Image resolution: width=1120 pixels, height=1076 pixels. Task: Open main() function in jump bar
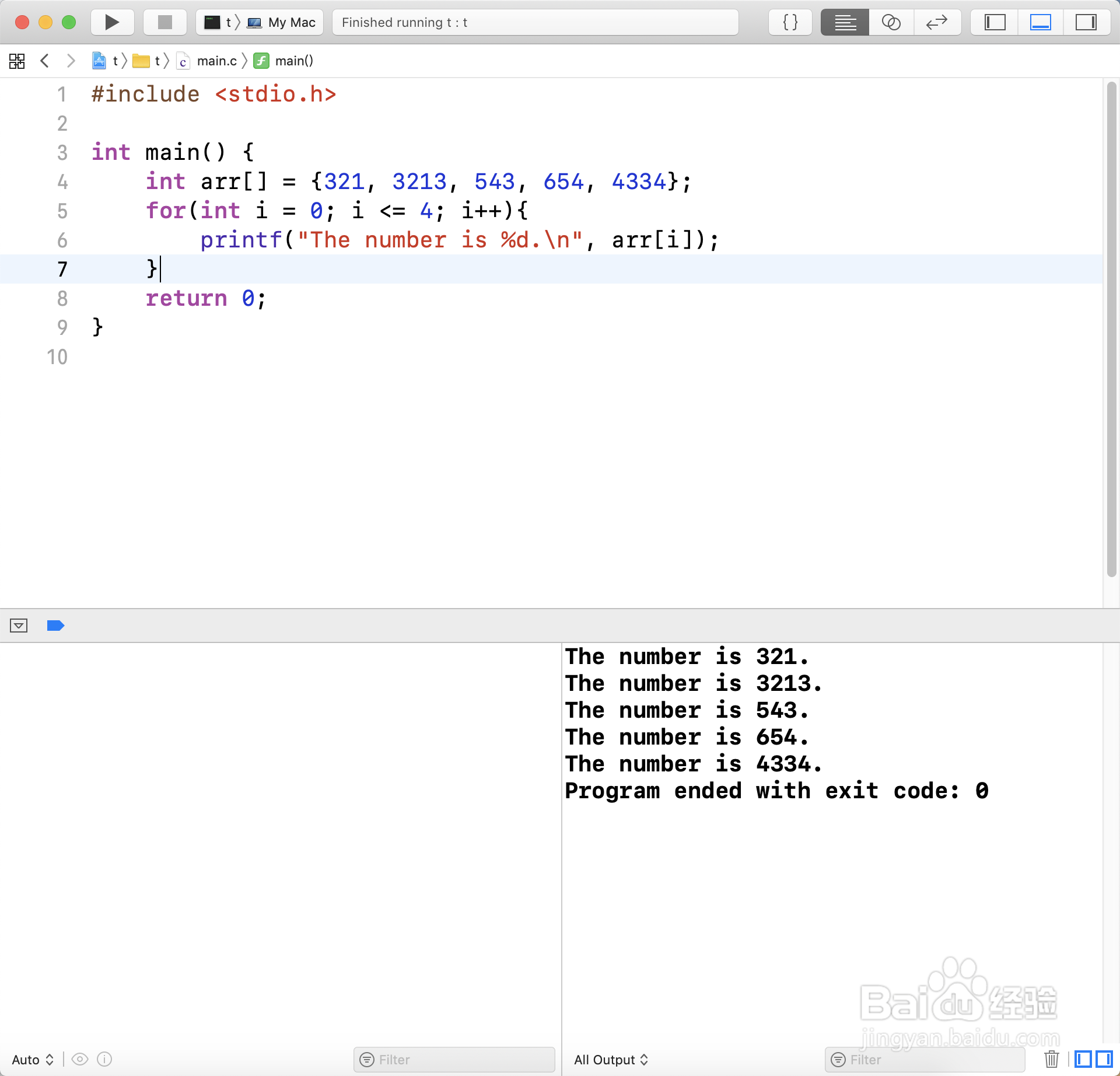293,61
